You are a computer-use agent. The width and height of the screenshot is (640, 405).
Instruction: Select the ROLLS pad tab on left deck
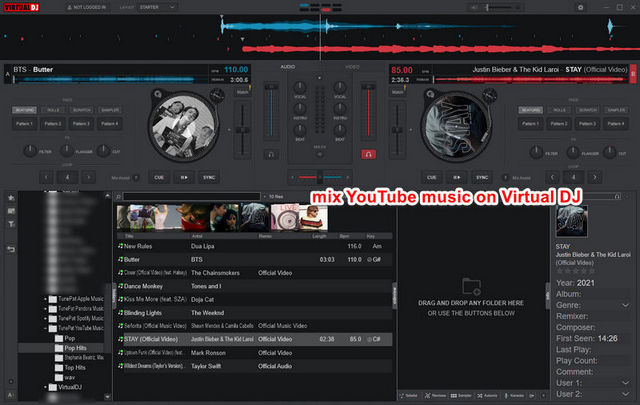pyautogui.click(x=53, y=110)
